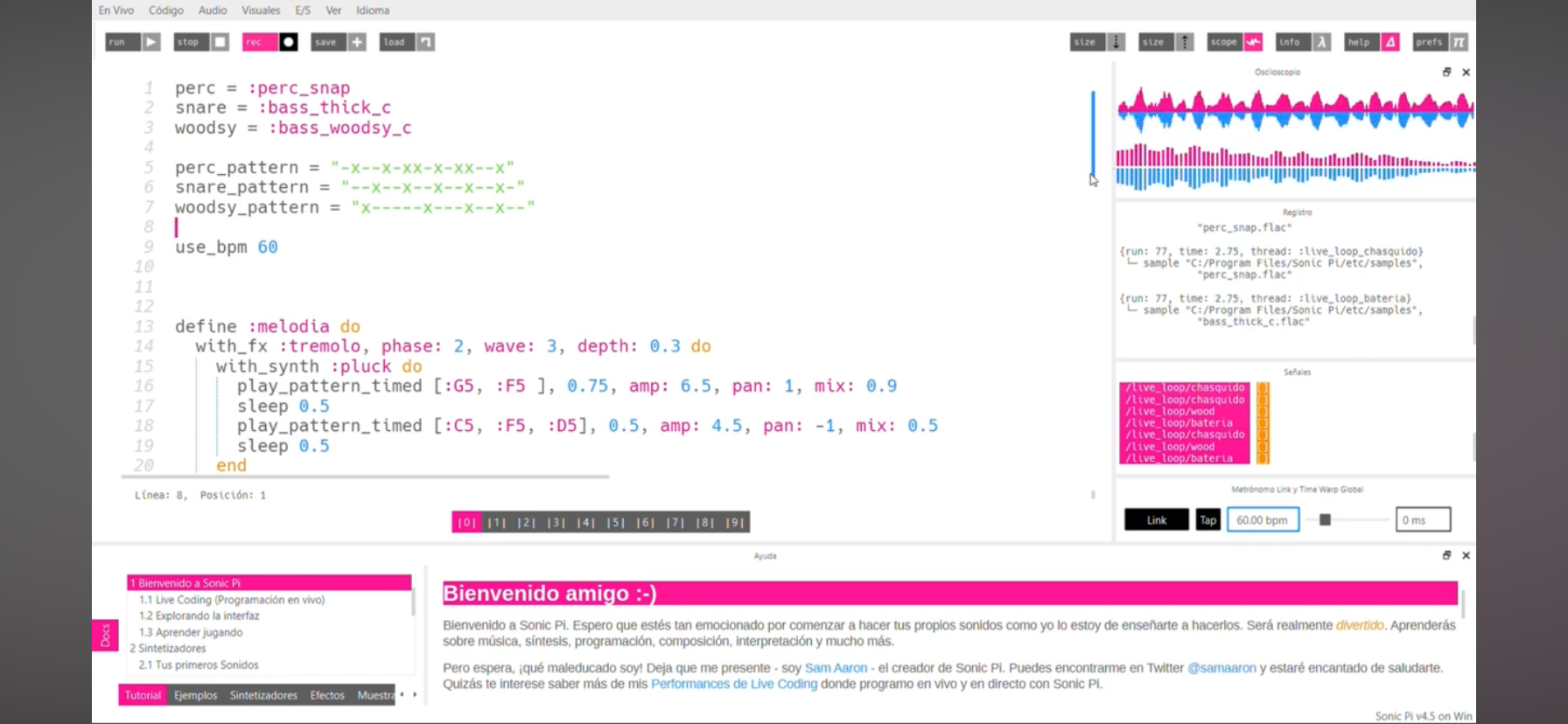The height and width of the screenshot is (724, 1568).
Task: Select the Sintetizadores help tab
Action: pos(263,695)
